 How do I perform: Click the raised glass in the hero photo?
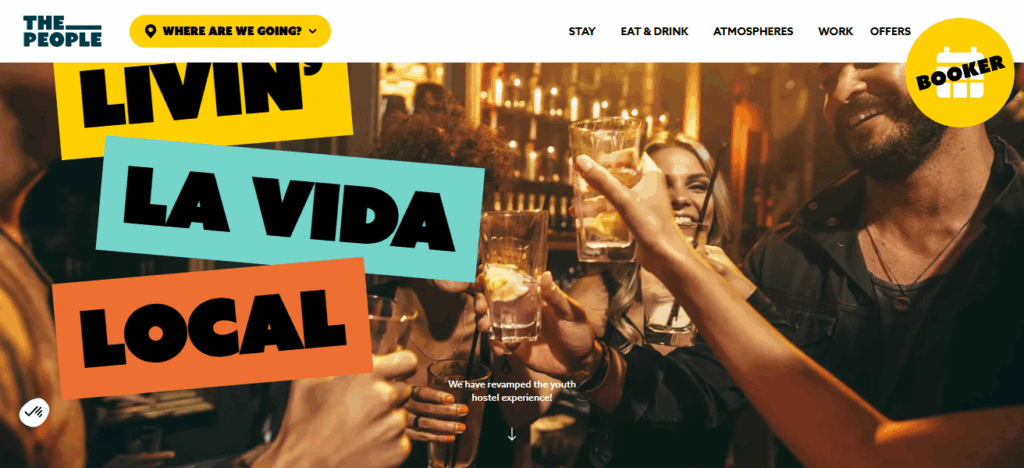[606, 189]
